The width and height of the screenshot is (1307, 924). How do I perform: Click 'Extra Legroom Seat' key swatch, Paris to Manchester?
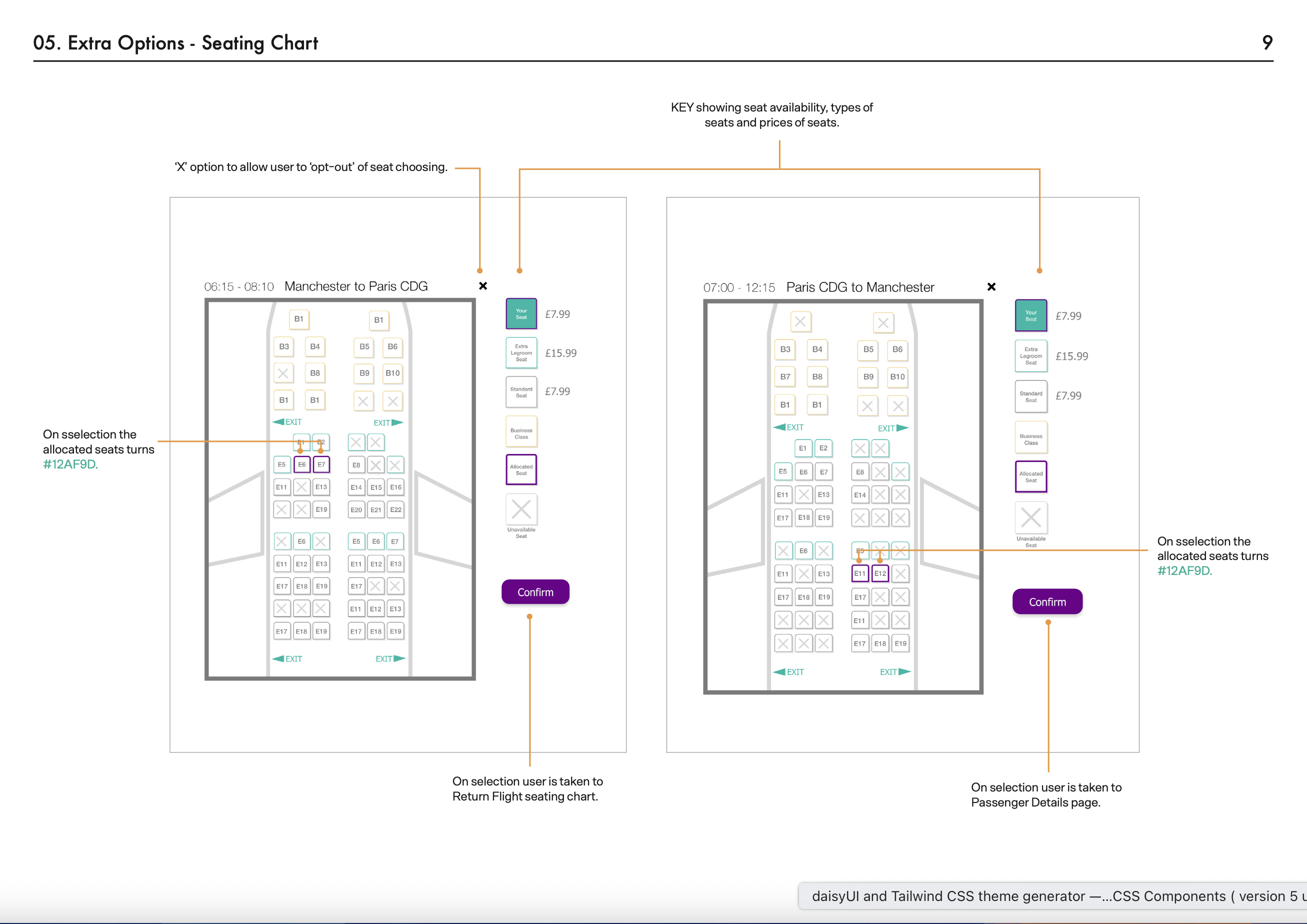(1031, 356)
